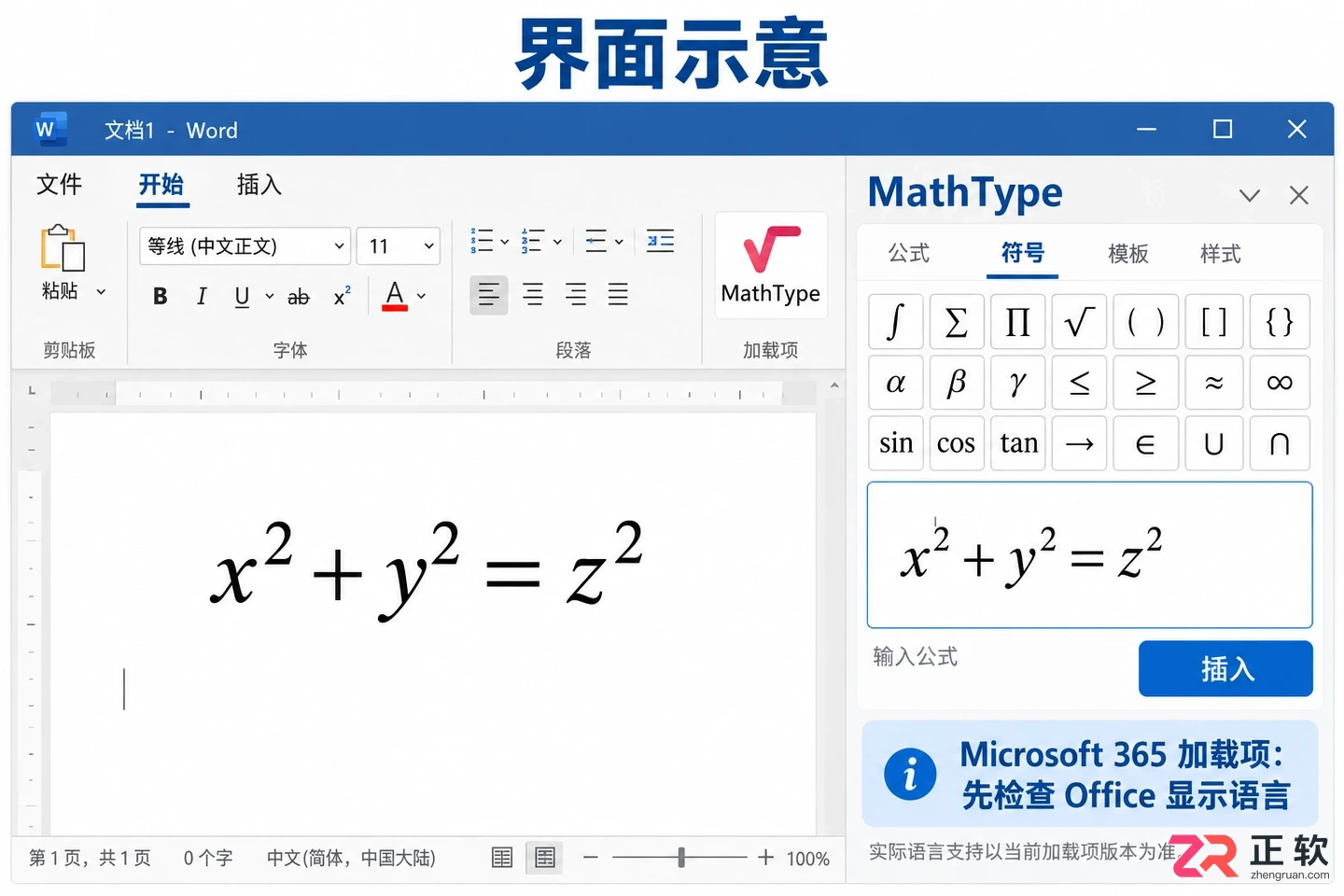This screenshot has height=896, width=1344.
Task: Insert the gamma symbol
Action: click(1017, 383)
